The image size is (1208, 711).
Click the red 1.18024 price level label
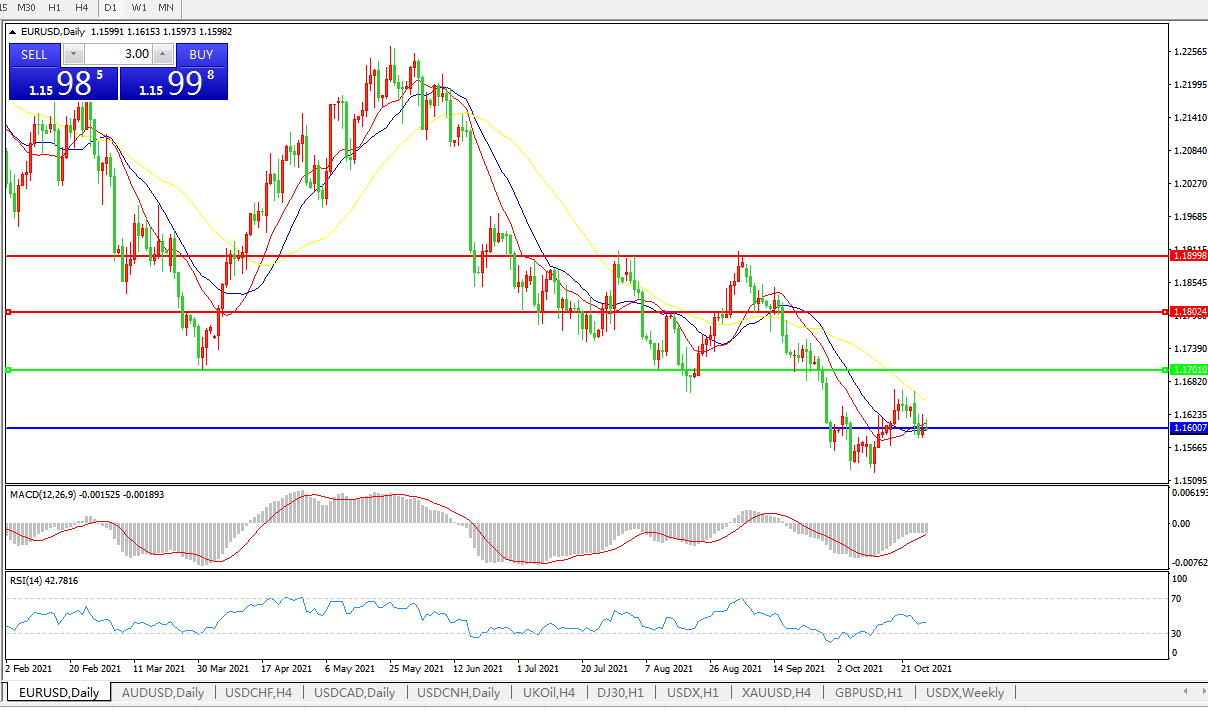[1189, 312]
